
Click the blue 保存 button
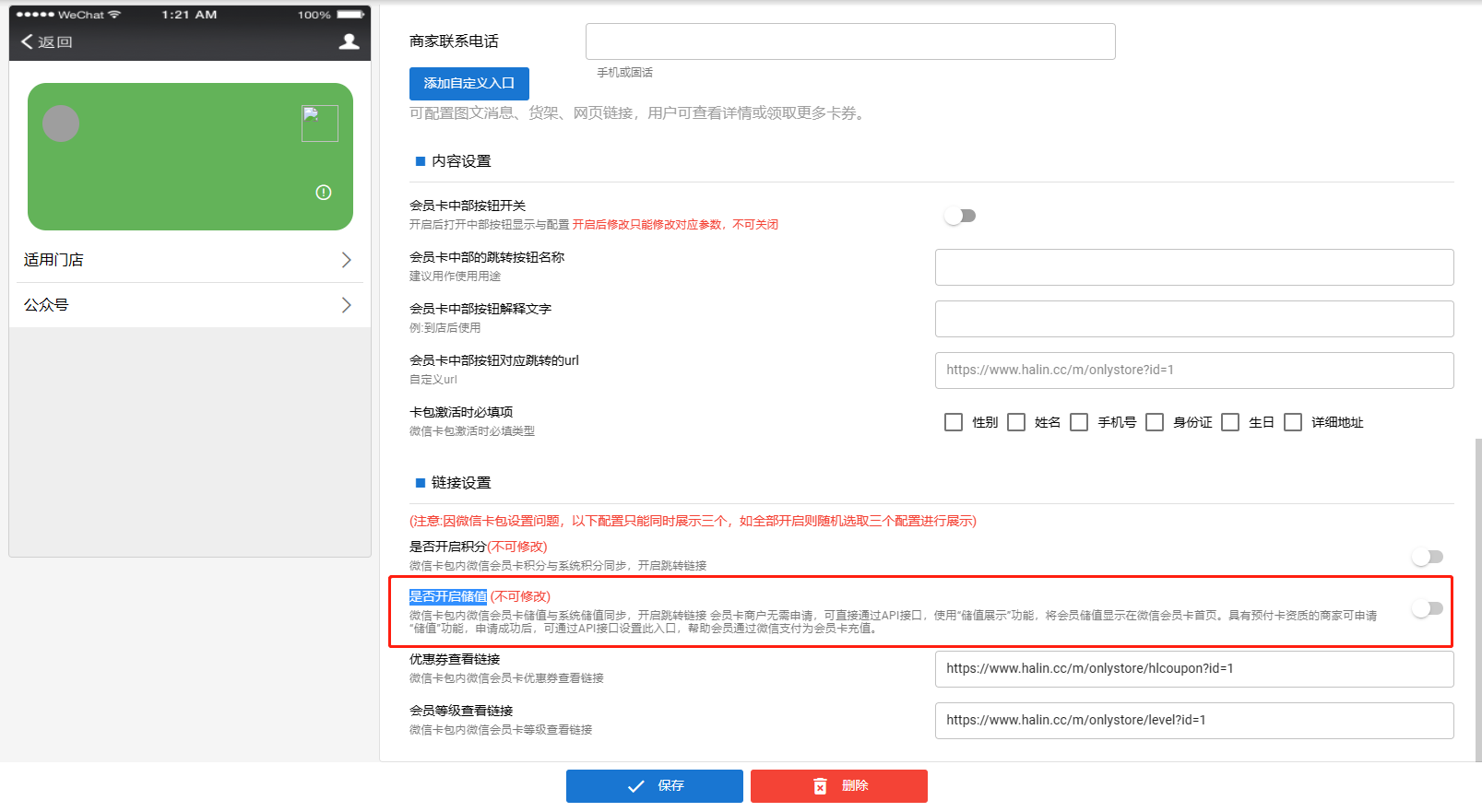[x=655, y=786]
